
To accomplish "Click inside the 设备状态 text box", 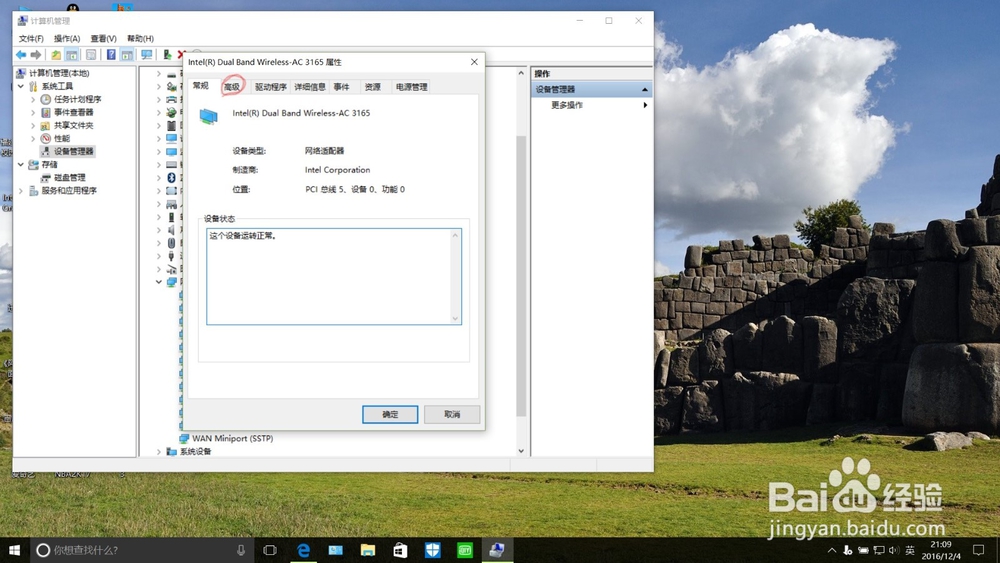I will 334,277.
